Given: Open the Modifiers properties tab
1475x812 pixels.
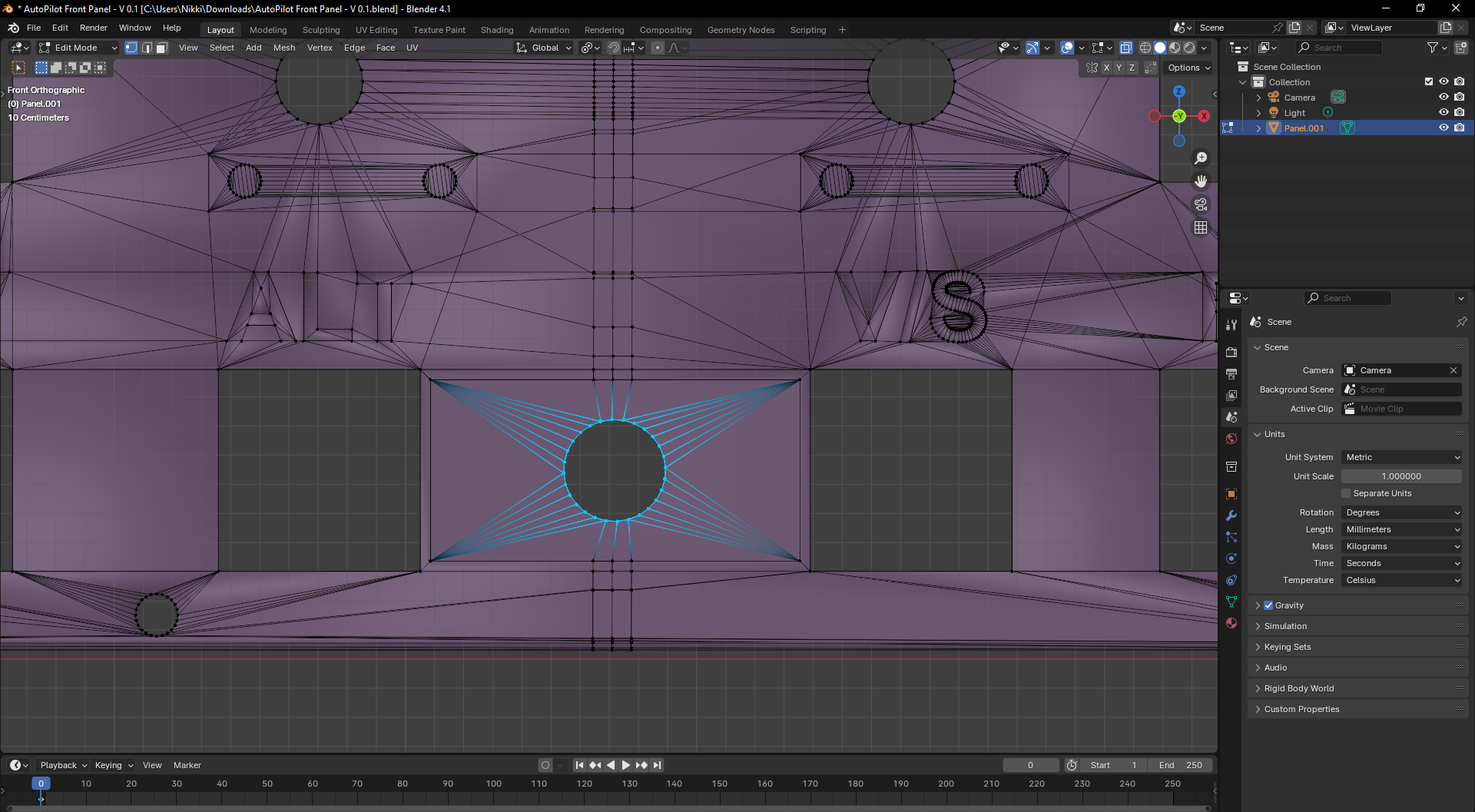Looking at the screenshot, I should 1231,515.
